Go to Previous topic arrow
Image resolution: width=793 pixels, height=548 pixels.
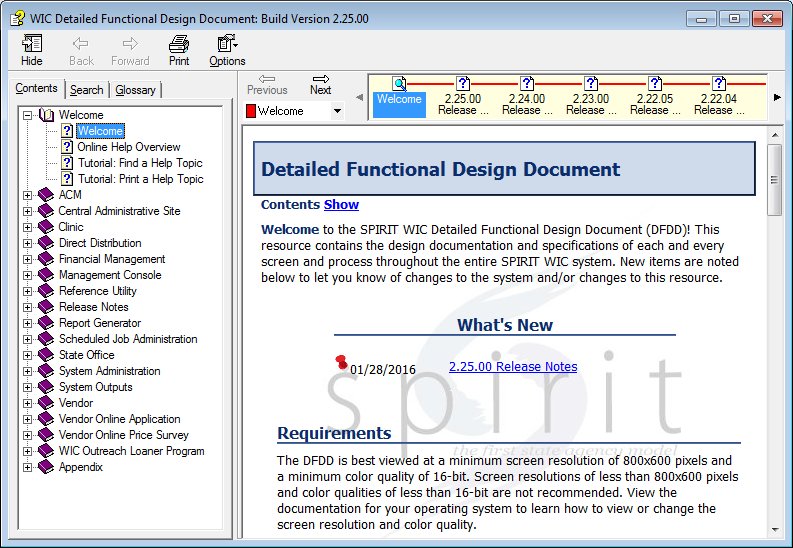(267, 79)
